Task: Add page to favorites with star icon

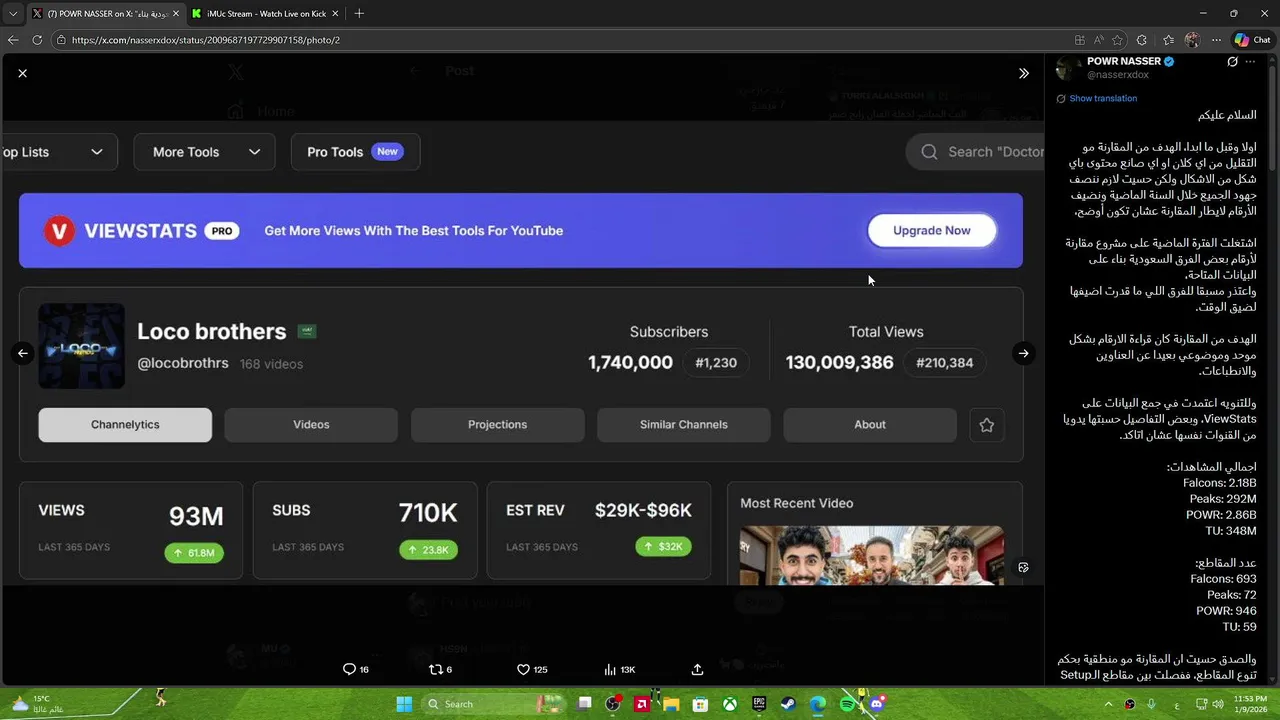Action: point(1117,40)
